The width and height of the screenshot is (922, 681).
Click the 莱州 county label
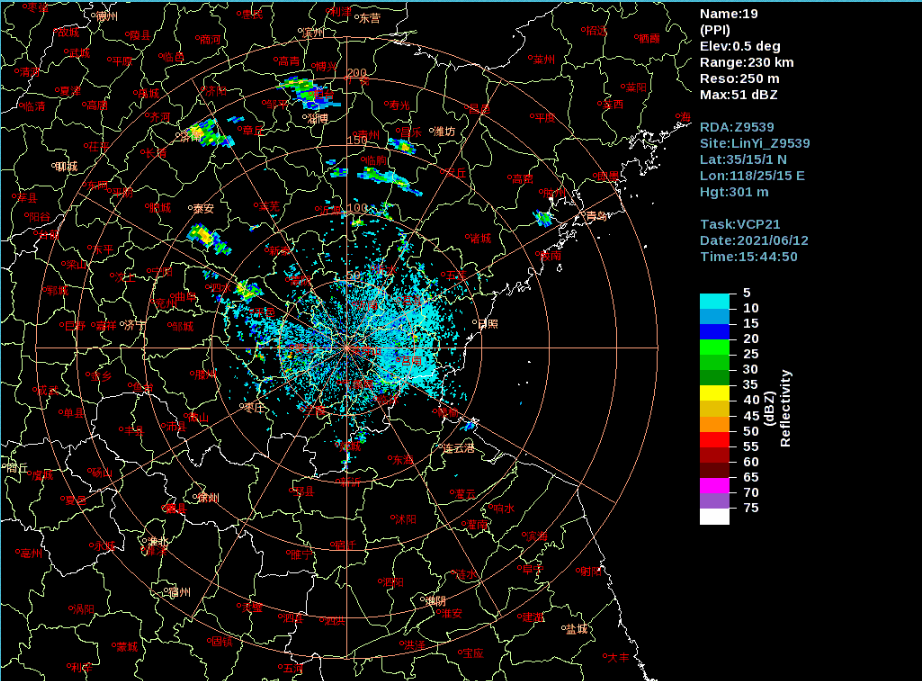(x=544, y=59)
